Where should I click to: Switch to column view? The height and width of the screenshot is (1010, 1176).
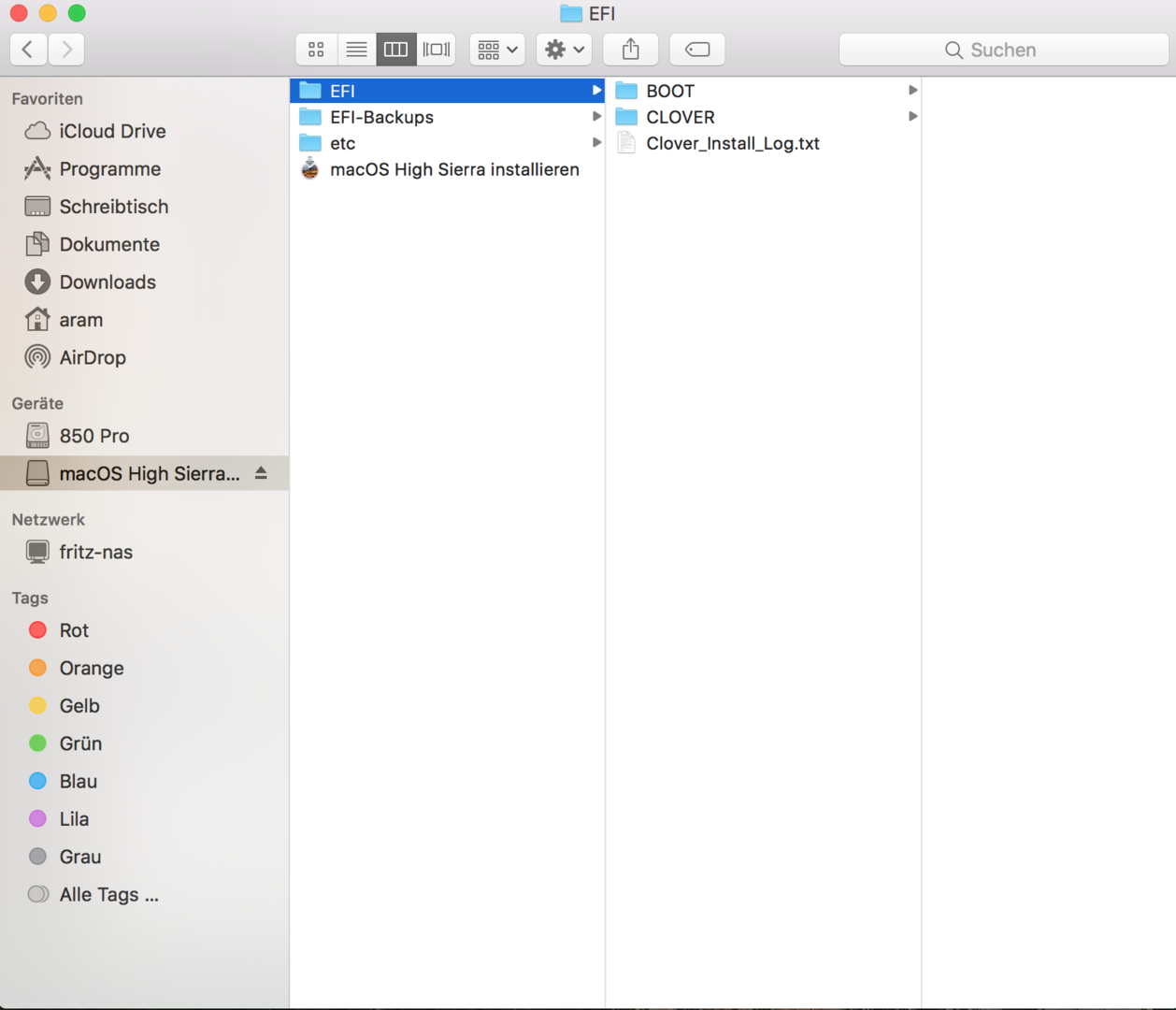click(396, 50)
